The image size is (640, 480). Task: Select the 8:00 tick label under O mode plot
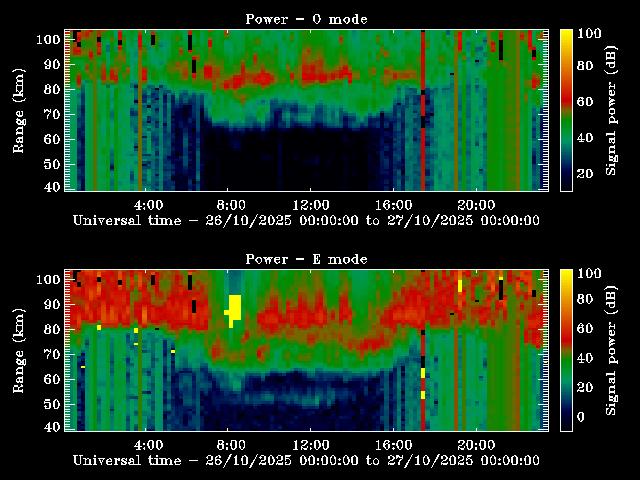click(x=230, y=203)
